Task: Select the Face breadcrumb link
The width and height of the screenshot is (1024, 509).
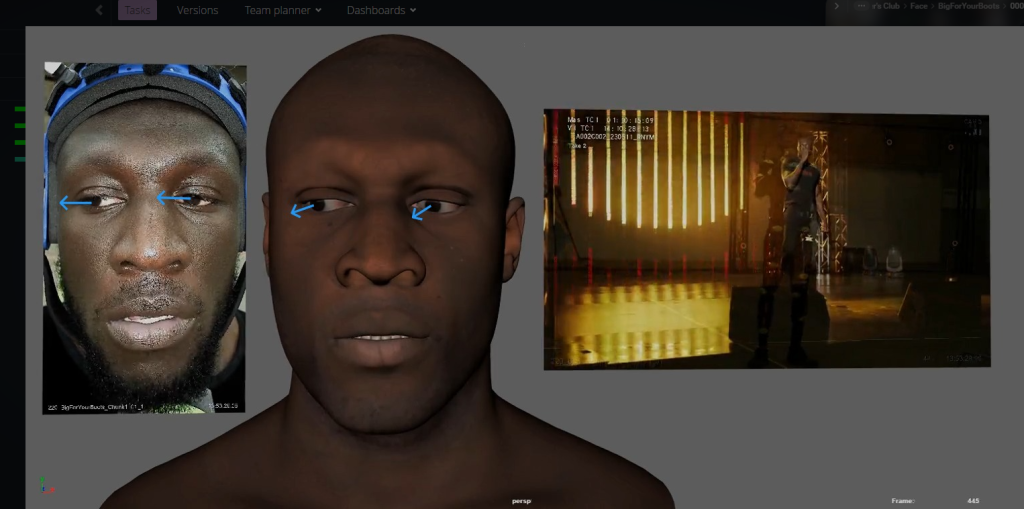Action: [919, 6]
